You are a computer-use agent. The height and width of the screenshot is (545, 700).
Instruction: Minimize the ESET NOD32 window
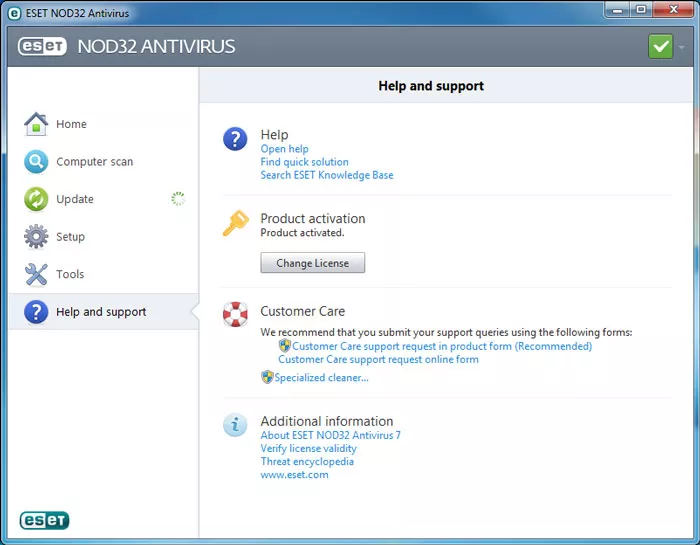coord(617,10)
